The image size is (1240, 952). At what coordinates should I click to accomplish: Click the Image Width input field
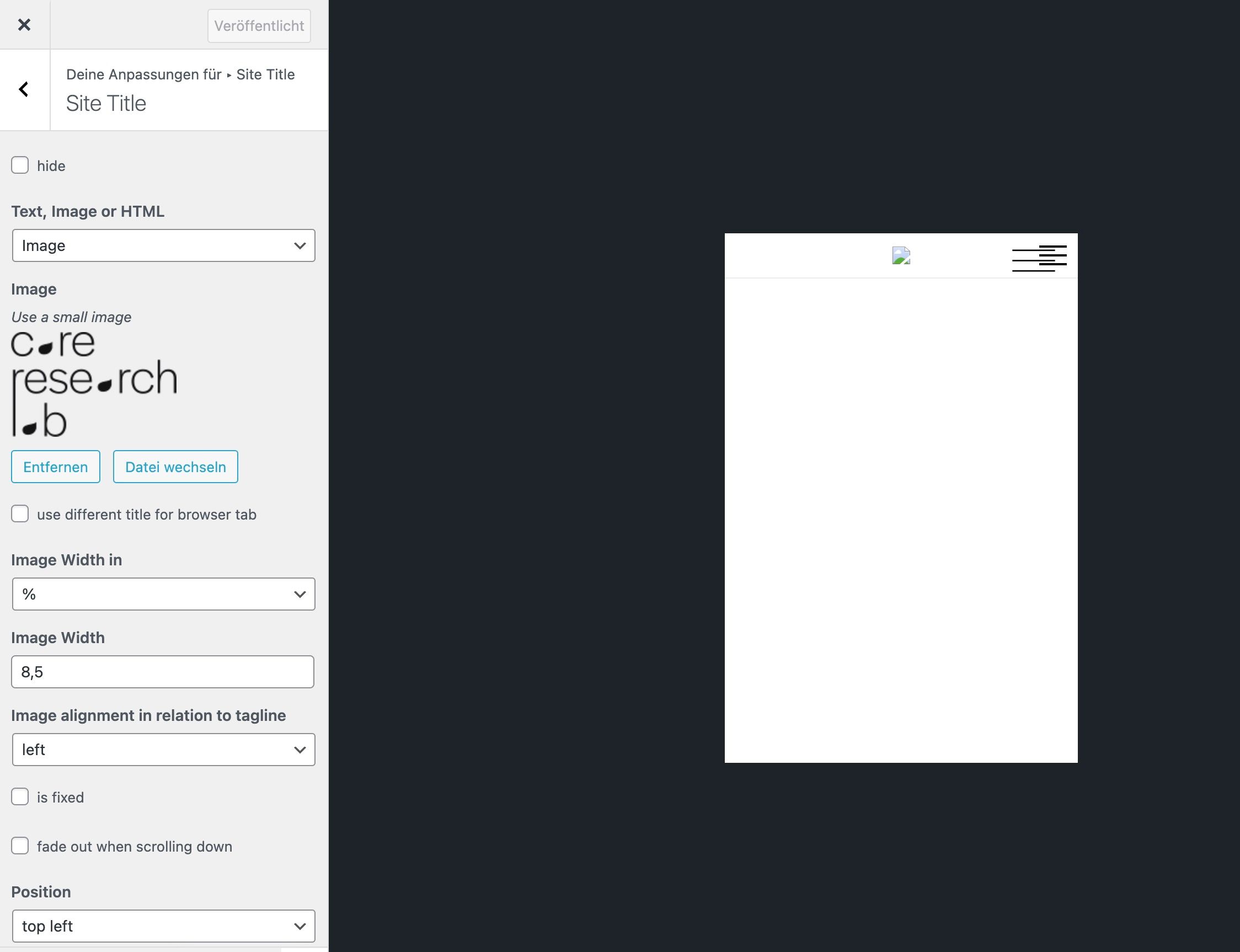point(163,672)
